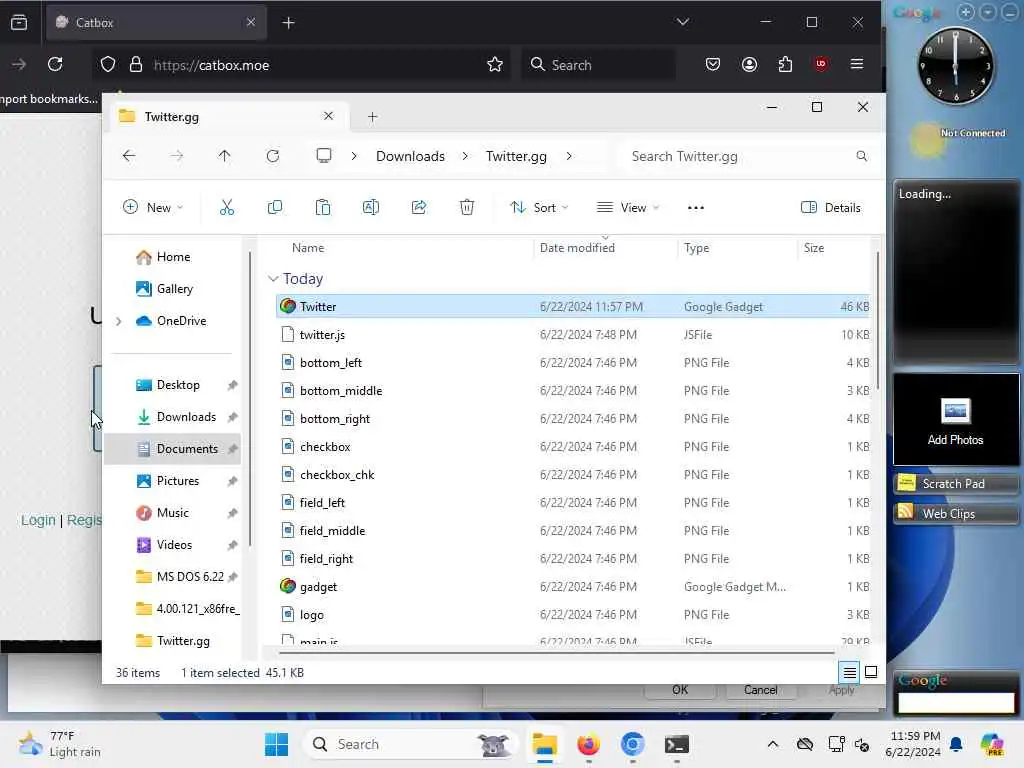Open File Explorer from the taskbar
Viewport: 1024px width, 768px height.
click(544, 744)
